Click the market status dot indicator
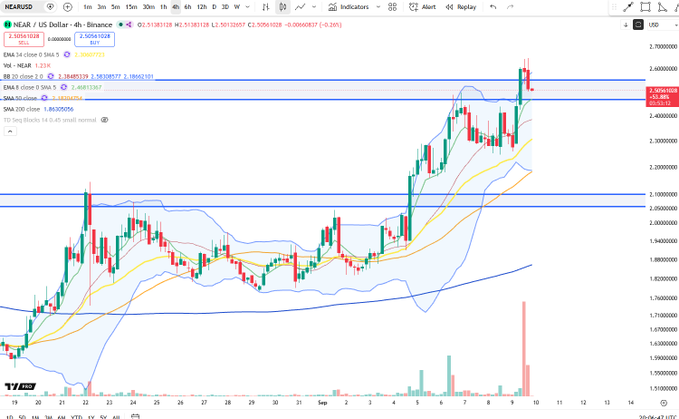This screenshot has height=419, width=679. click(x=121, y=25)
